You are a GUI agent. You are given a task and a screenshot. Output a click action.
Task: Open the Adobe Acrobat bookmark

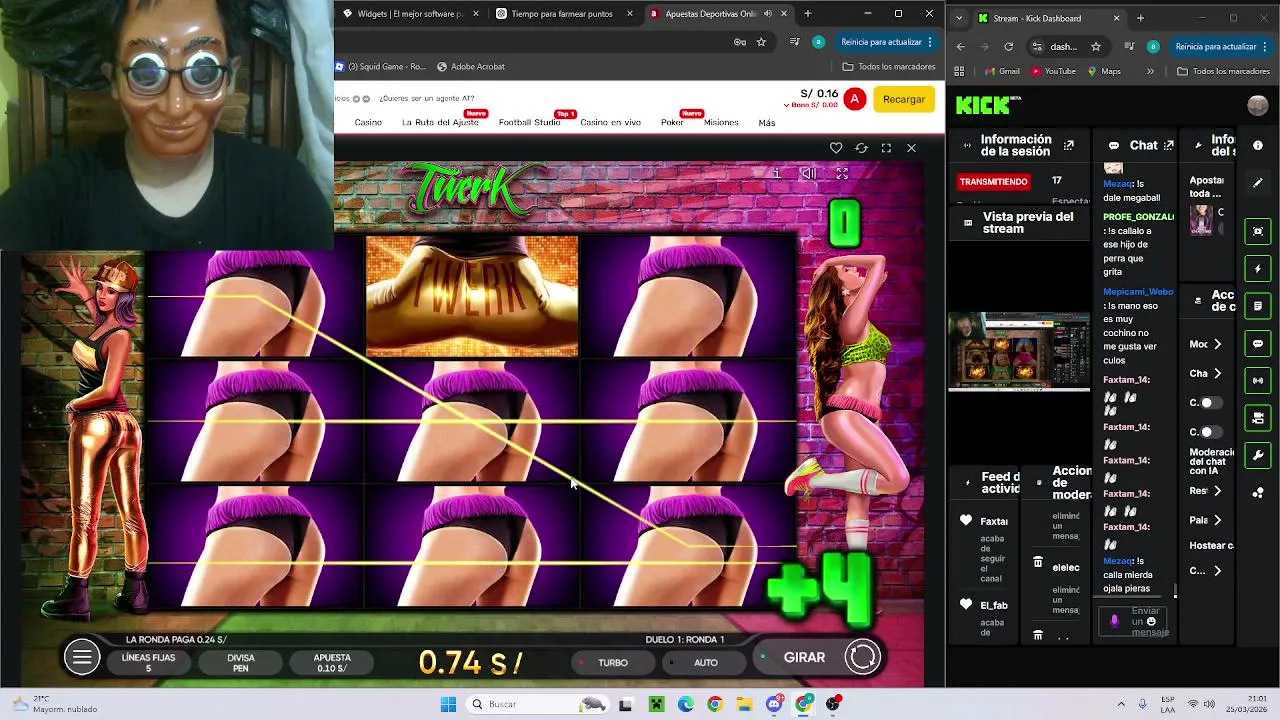[x=471, y=67]
